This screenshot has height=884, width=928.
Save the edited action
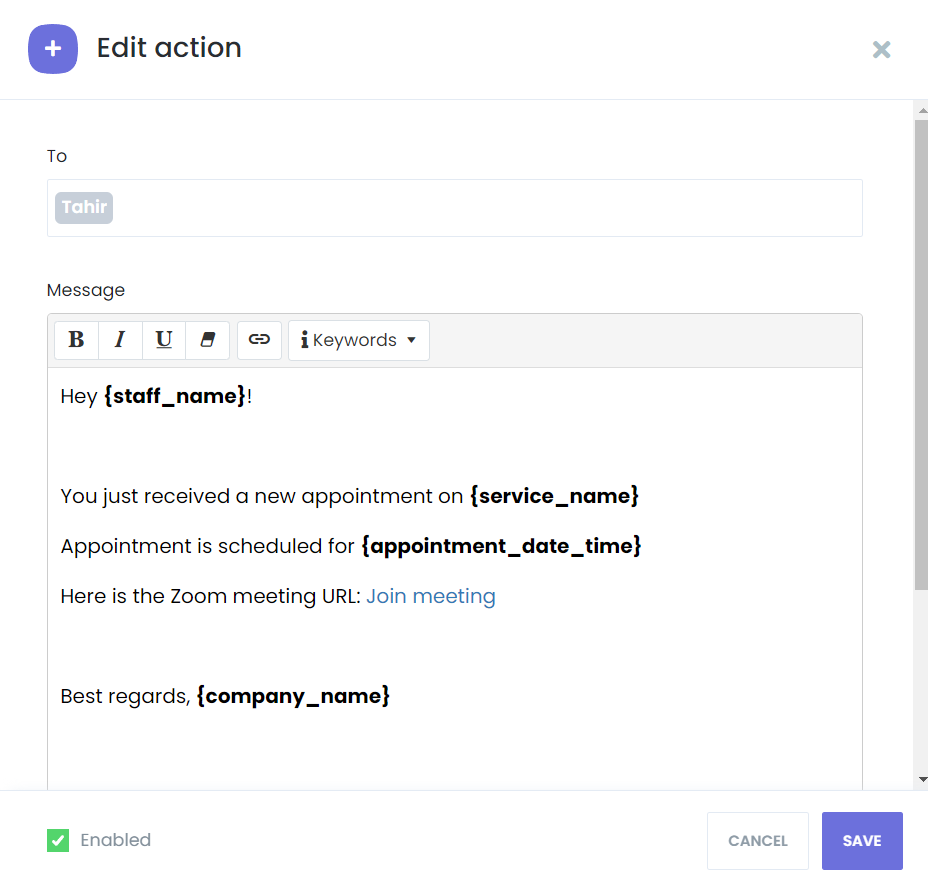[x=862, y=840]
